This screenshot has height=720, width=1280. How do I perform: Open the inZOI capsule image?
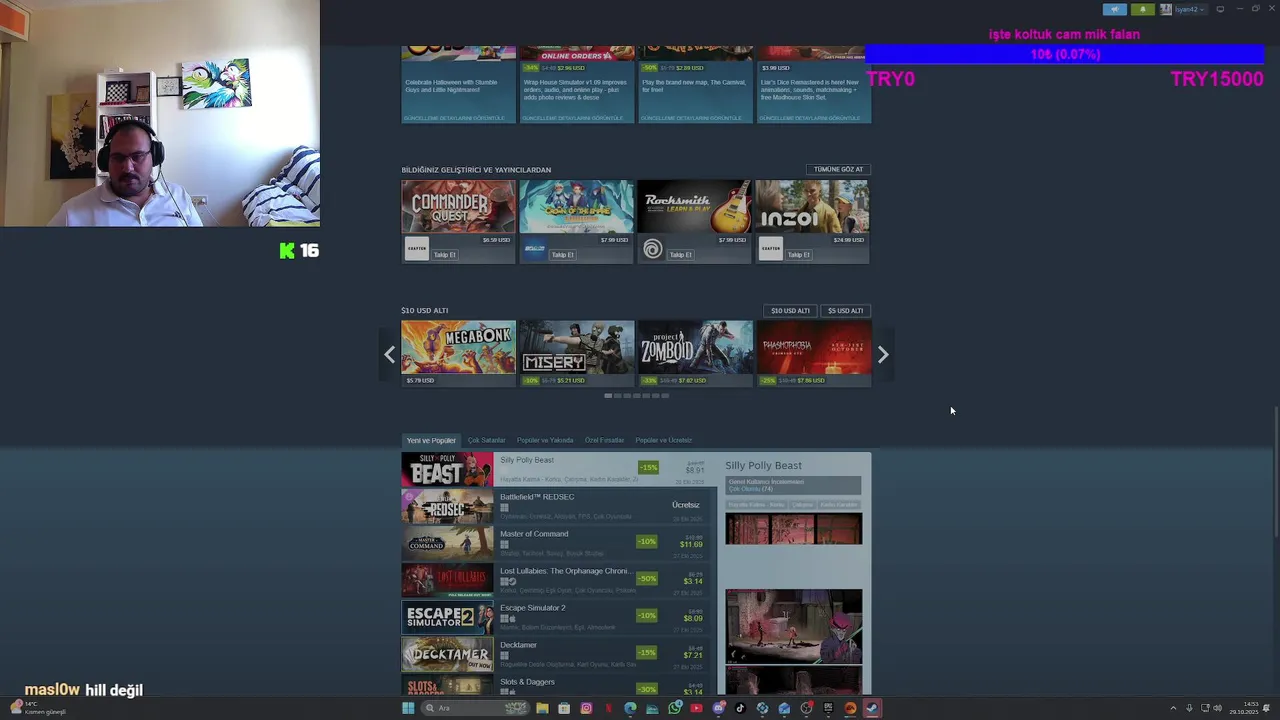[x=812, y=206]
